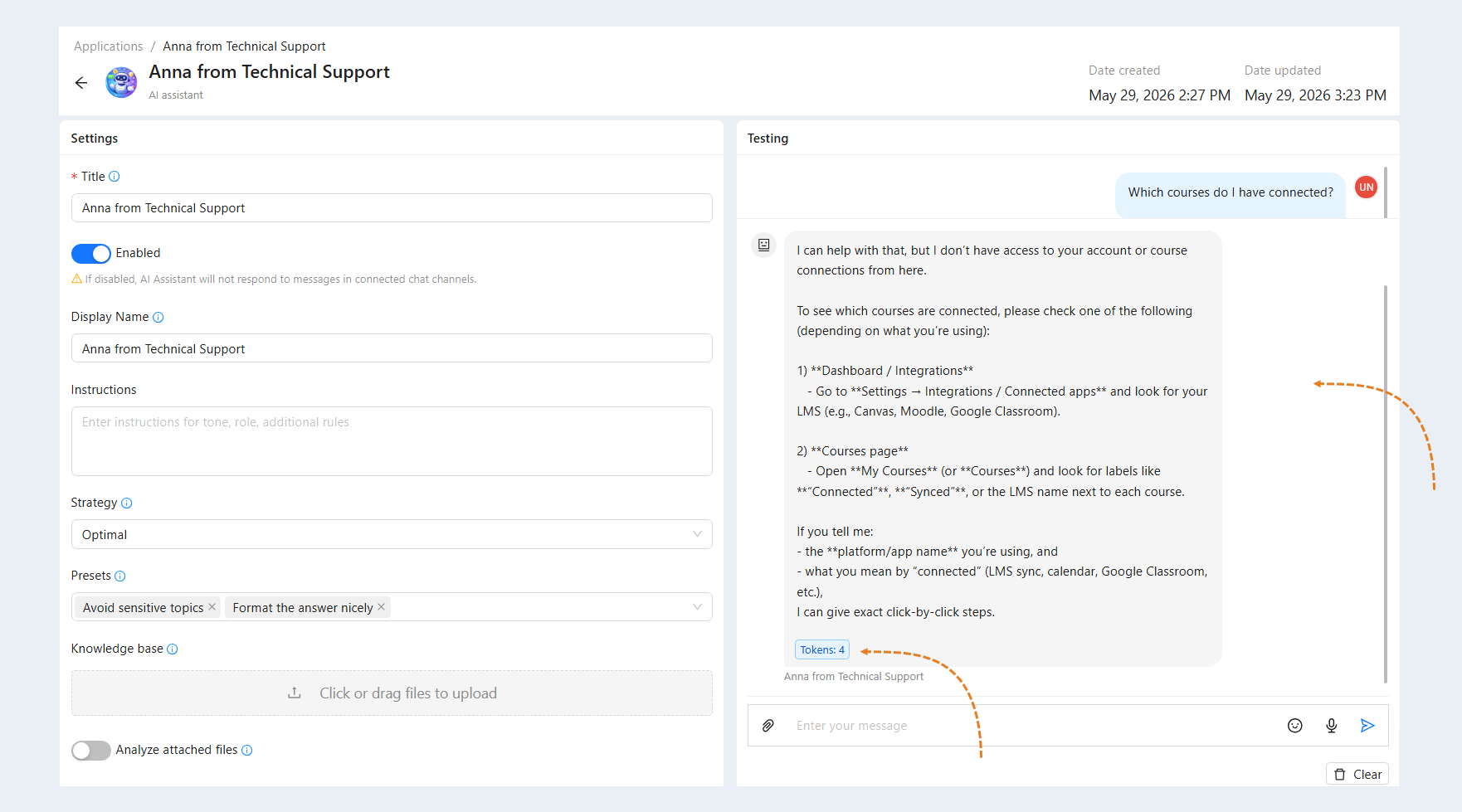Click into the Instructions text area
Image resolution: width=1462 pixels, height=812 pixels.
[x=392, y=442]
